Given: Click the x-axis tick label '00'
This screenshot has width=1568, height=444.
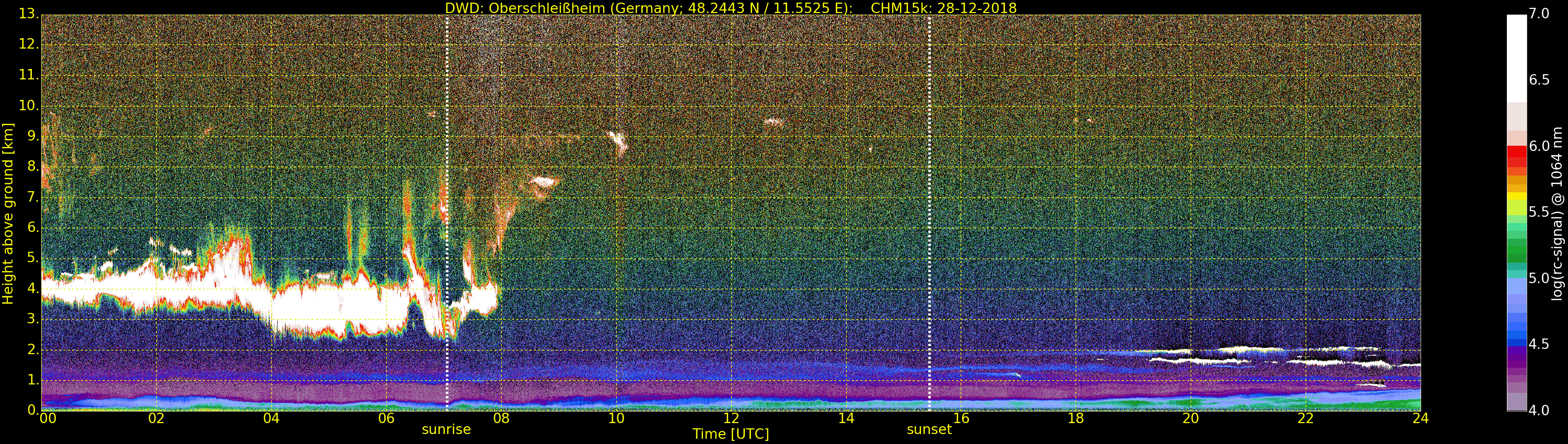Looking at the screenshot, I should [x=48, y=418].
